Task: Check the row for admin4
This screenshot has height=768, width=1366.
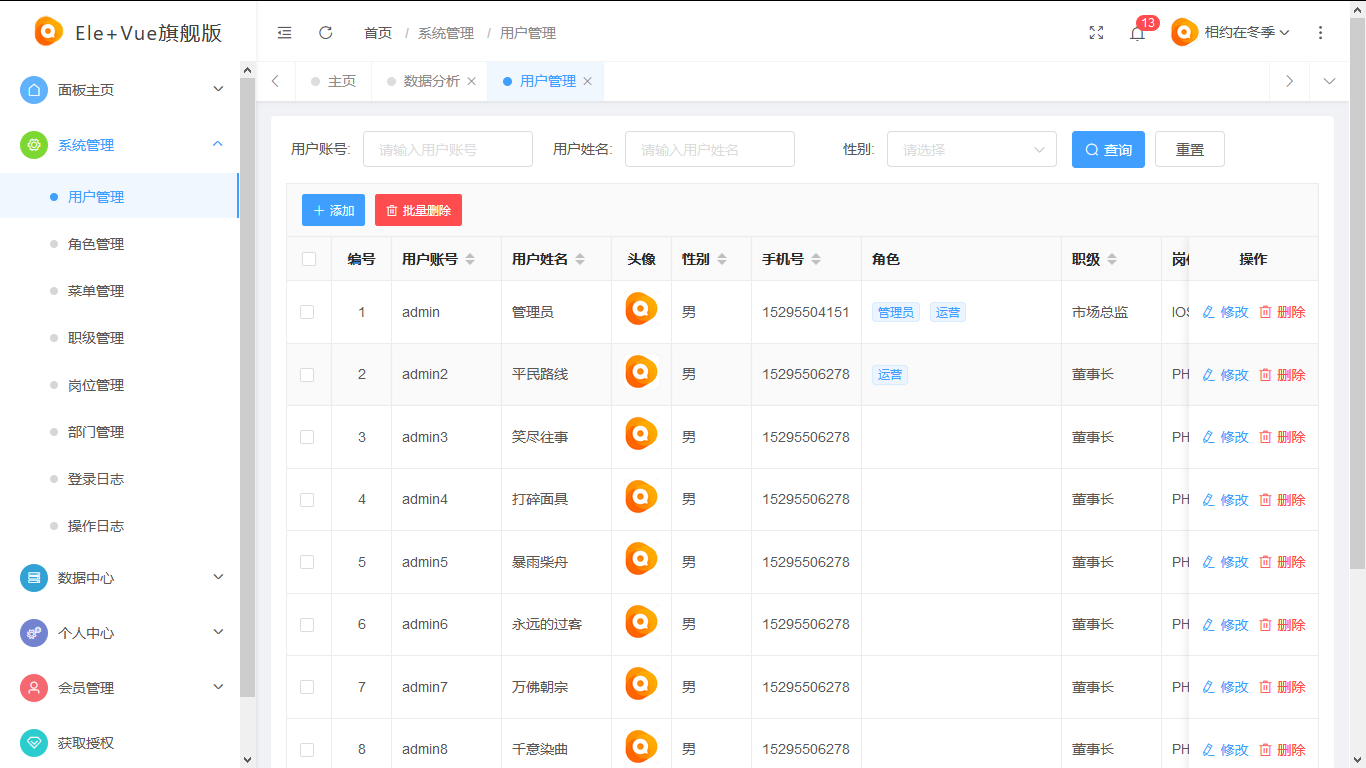Action: 307,499
